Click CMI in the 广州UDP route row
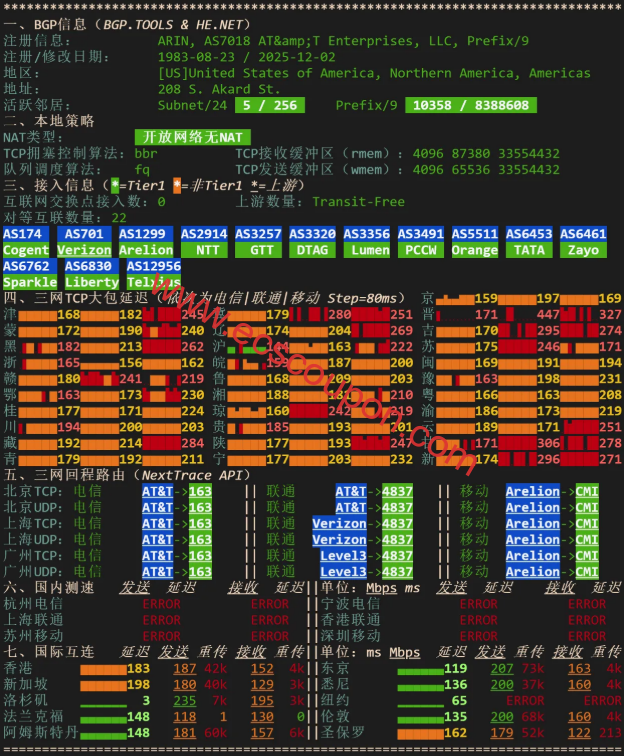Viewport: 624px width, 756px height. coord(587,572)
